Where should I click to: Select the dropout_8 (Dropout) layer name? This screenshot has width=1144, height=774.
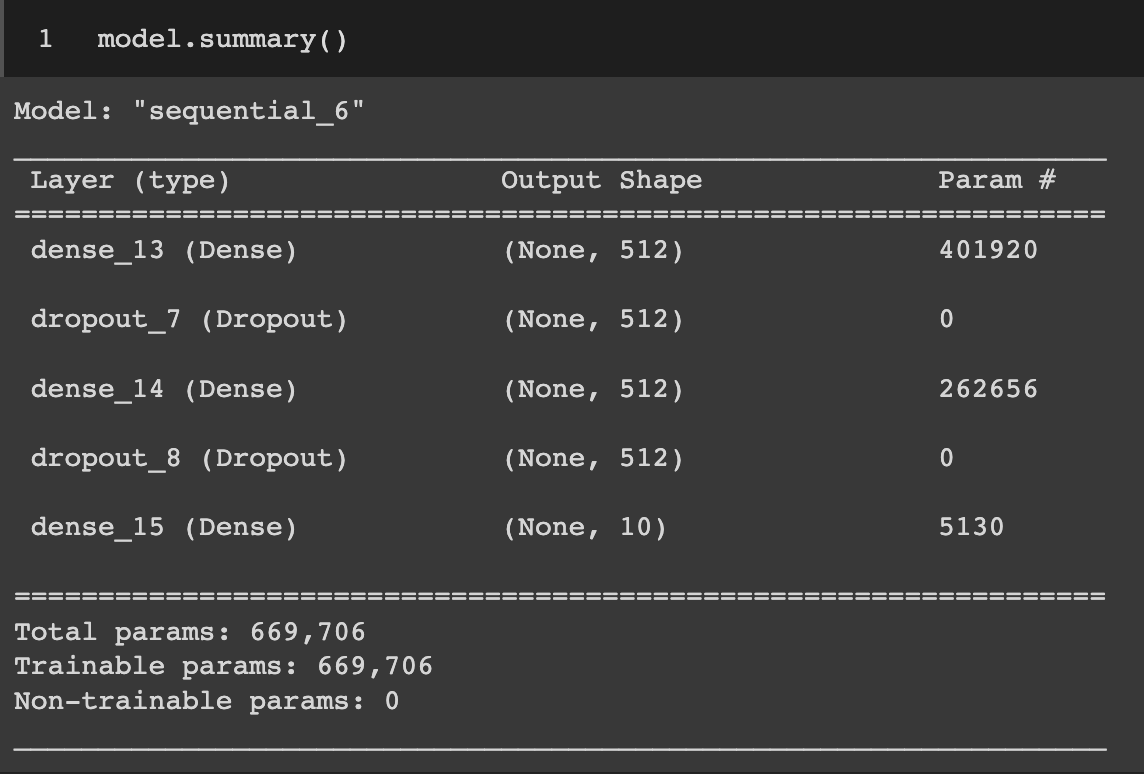tap(189, 458)
